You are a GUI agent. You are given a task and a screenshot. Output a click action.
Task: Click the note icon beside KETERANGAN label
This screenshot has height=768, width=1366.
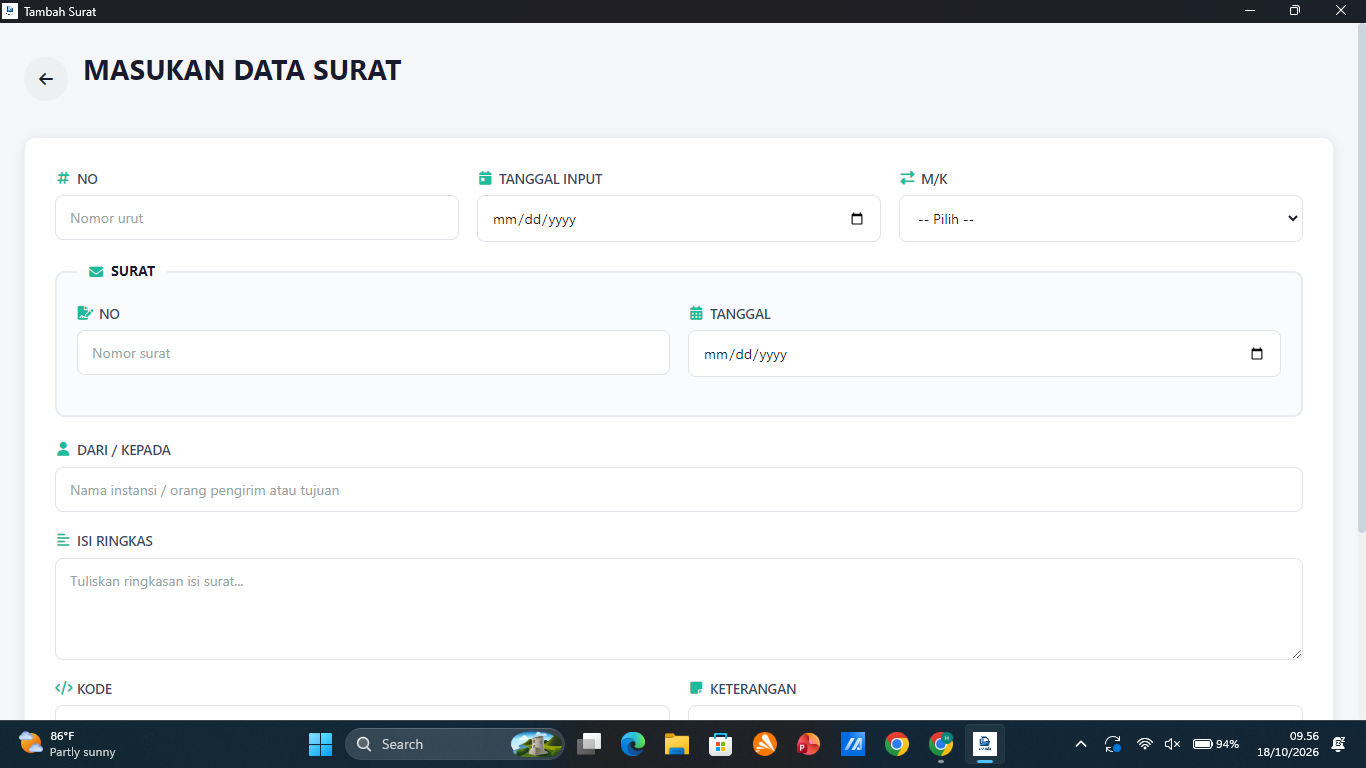pyautogui.click(x=696, y=688)
